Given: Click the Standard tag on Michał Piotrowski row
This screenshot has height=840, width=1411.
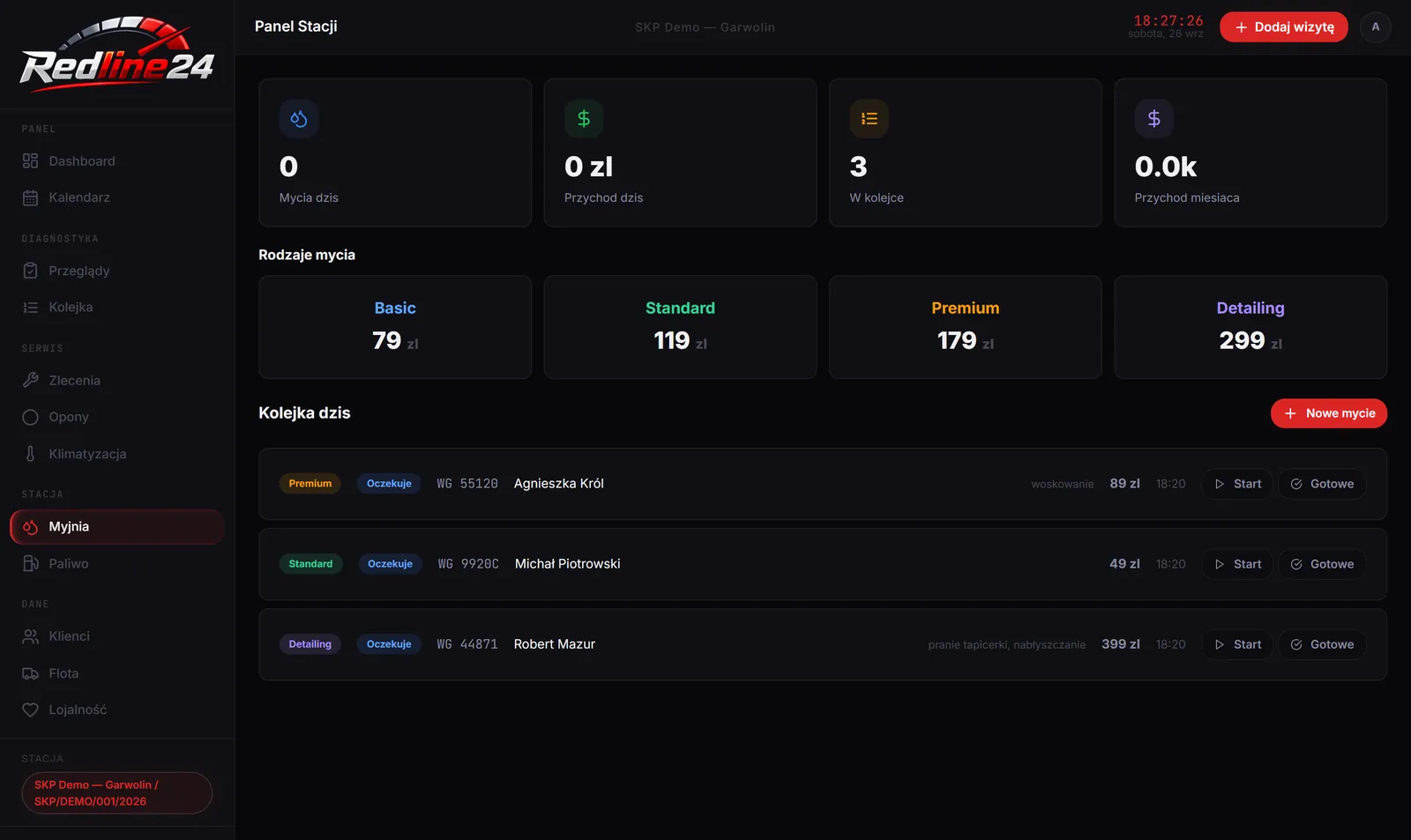Looking at the screenshot, I should [x=310, y=564].
